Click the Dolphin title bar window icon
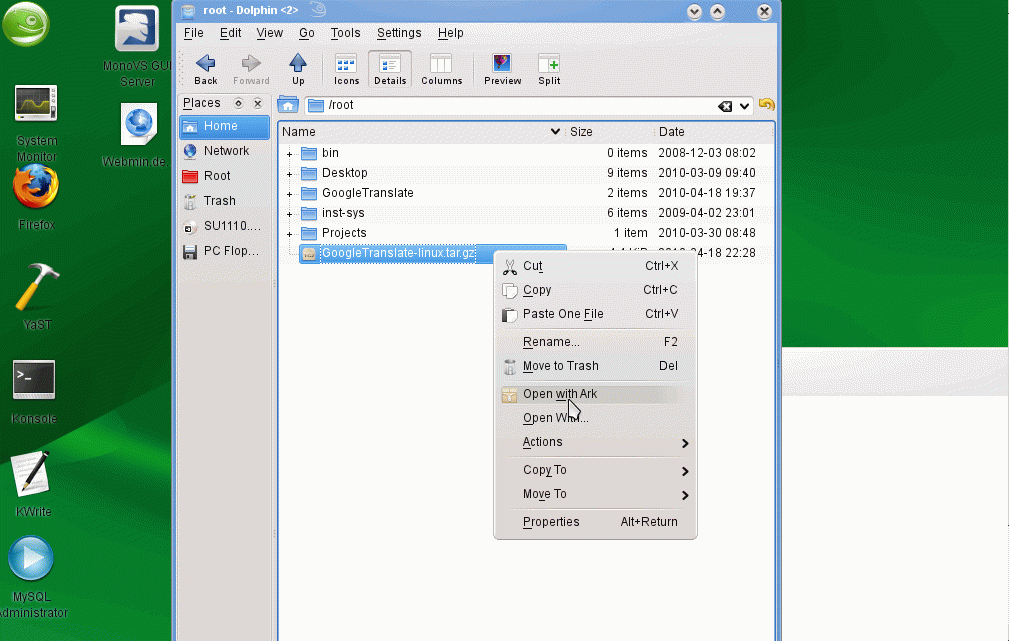This screenshot has width=1009, height=641. pos(188,11)
